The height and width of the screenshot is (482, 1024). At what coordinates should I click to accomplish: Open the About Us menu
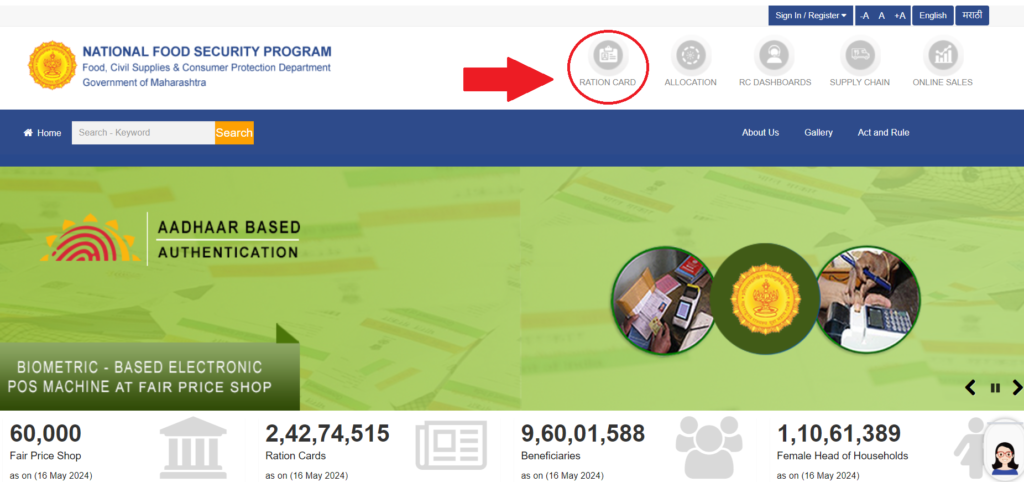pos(760,133)
